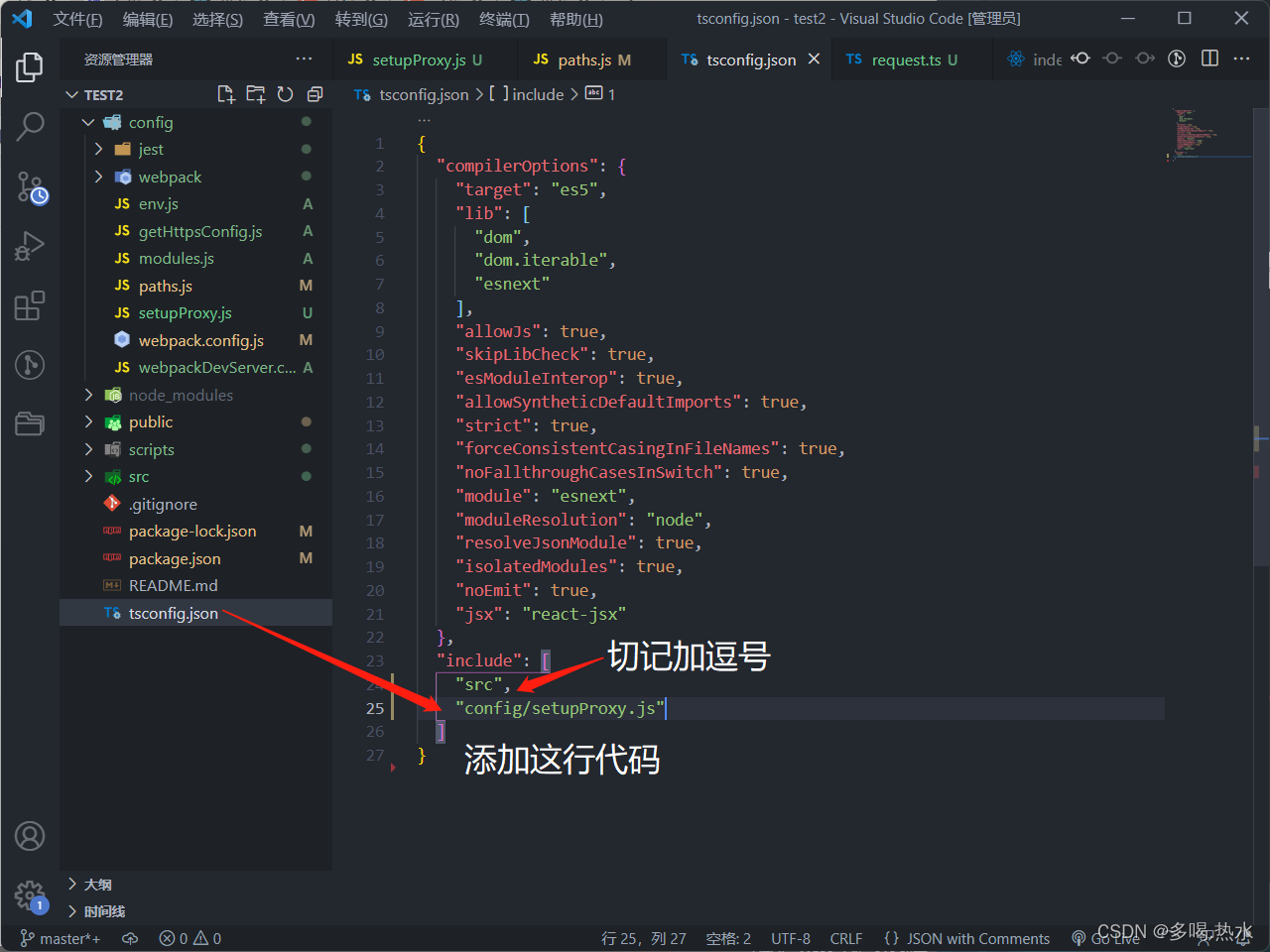Open modules.js in the explorer
Viewport: 1270px width, 952px height.
coord(196,258)
